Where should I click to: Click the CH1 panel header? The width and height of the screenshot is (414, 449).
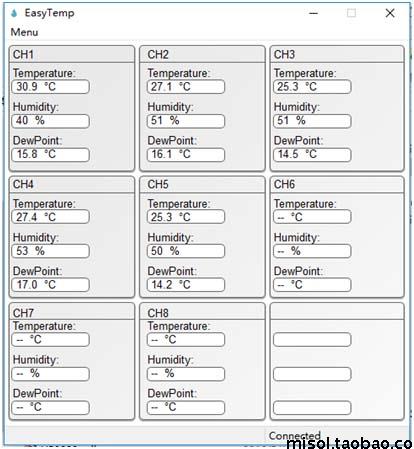72,54
